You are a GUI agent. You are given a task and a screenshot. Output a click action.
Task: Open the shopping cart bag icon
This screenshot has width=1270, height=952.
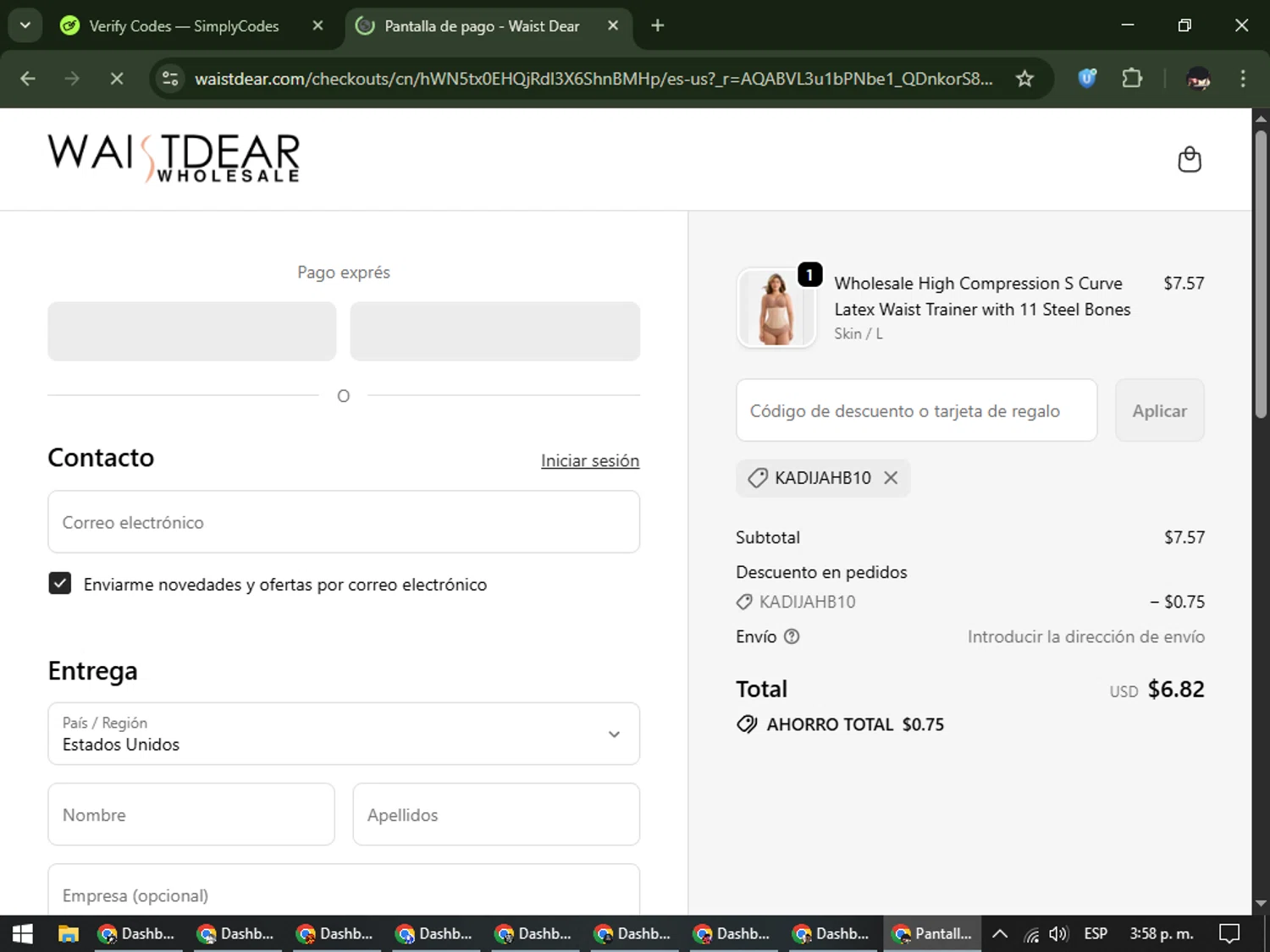tap(1190, 159)
